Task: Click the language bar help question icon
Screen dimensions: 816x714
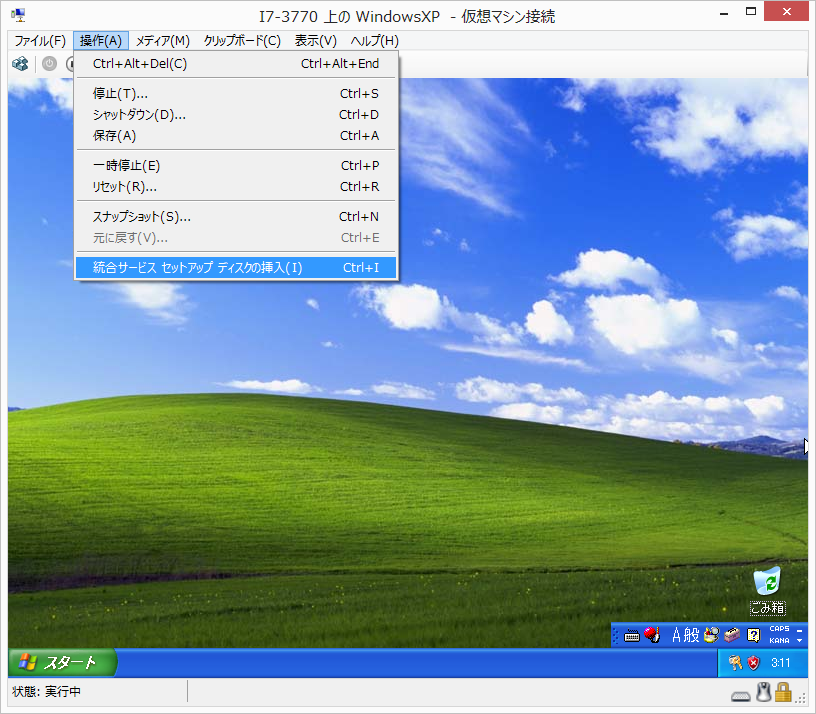Action: coord(753,635)
